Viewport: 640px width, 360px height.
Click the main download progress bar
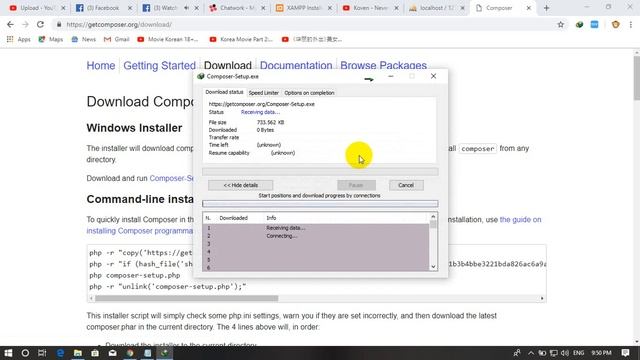click(320, 172)
